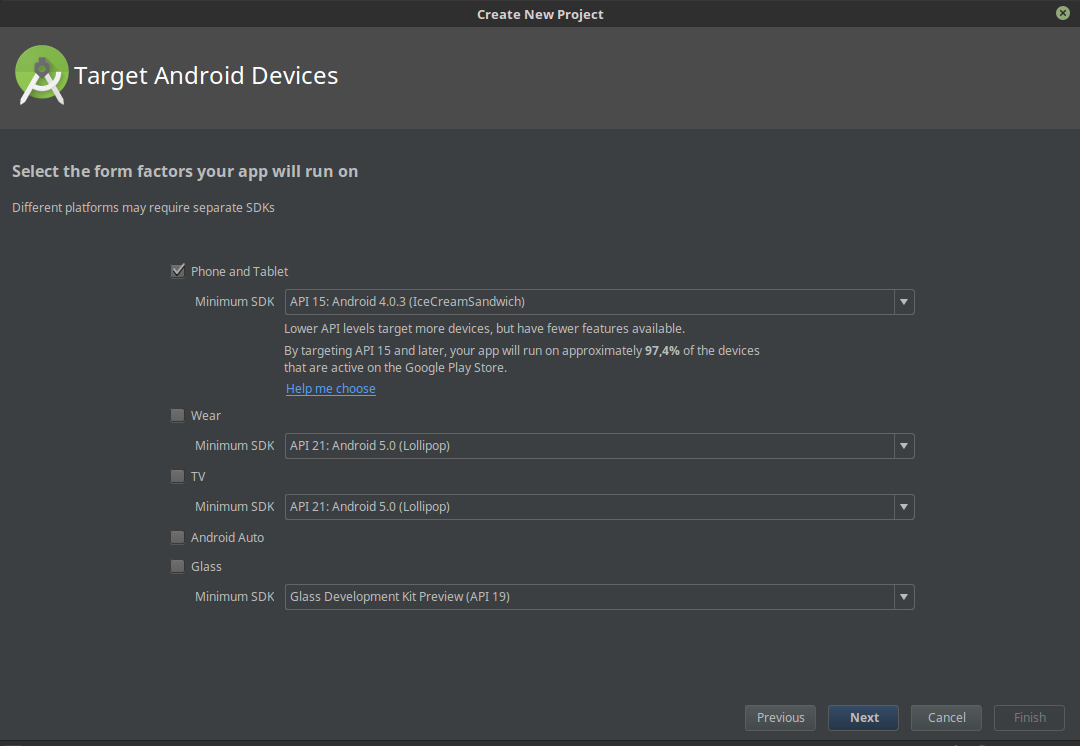Enable the Wear form factor
Image resolution: width=1080 pixels, height=746 pixels.
177,414
